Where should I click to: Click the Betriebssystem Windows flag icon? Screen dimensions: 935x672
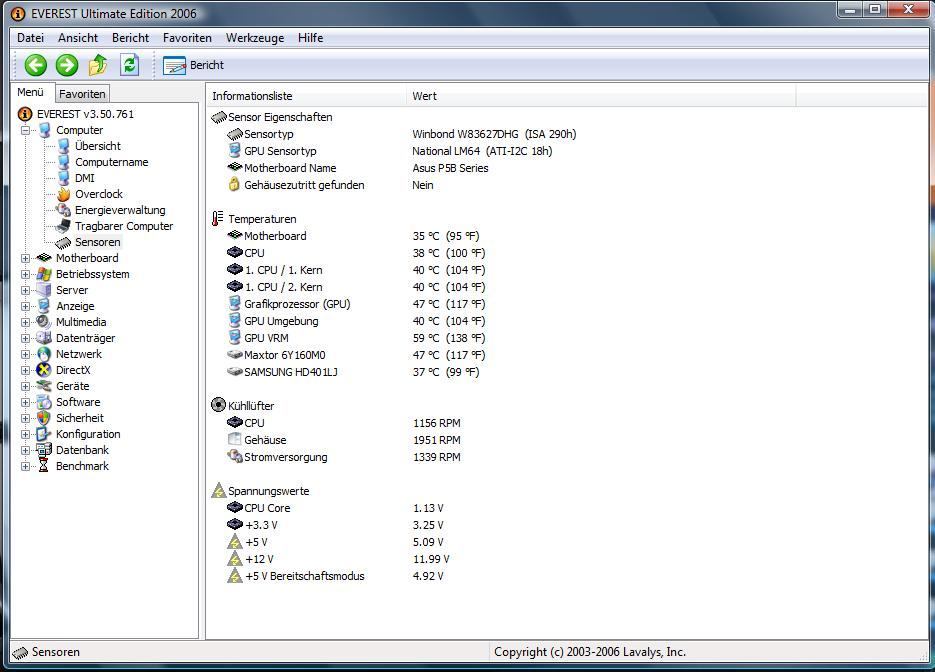tap(44, 274)
